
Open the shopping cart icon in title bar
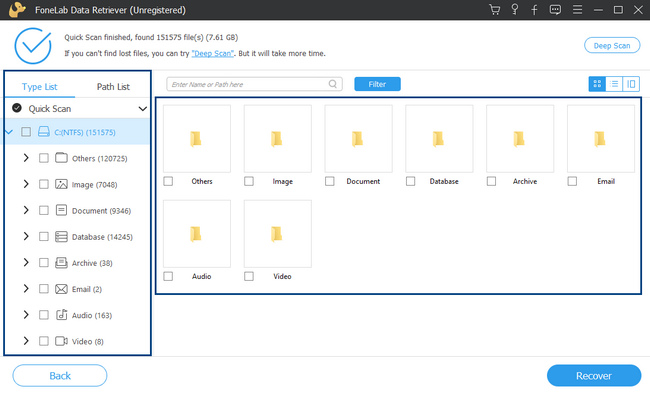(494, 10)
